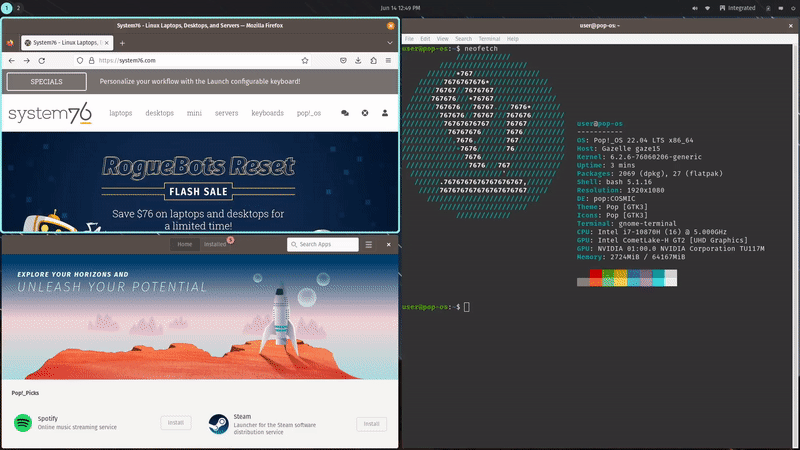Image resolution: width=800 pixels, height=450 pixels.
Task: Click the Firefox URL address field
Action: click(194, 60)
